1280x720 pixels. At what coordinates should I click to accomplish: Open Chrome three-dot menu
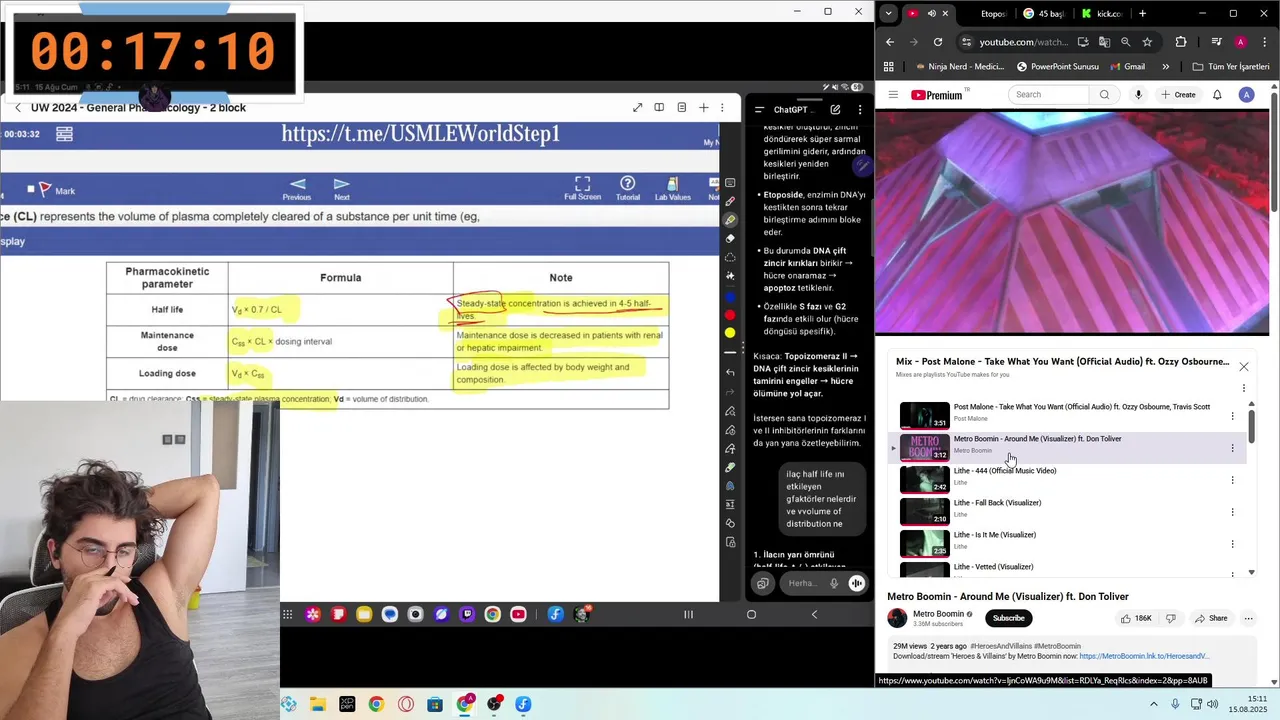coord(1263,42)
